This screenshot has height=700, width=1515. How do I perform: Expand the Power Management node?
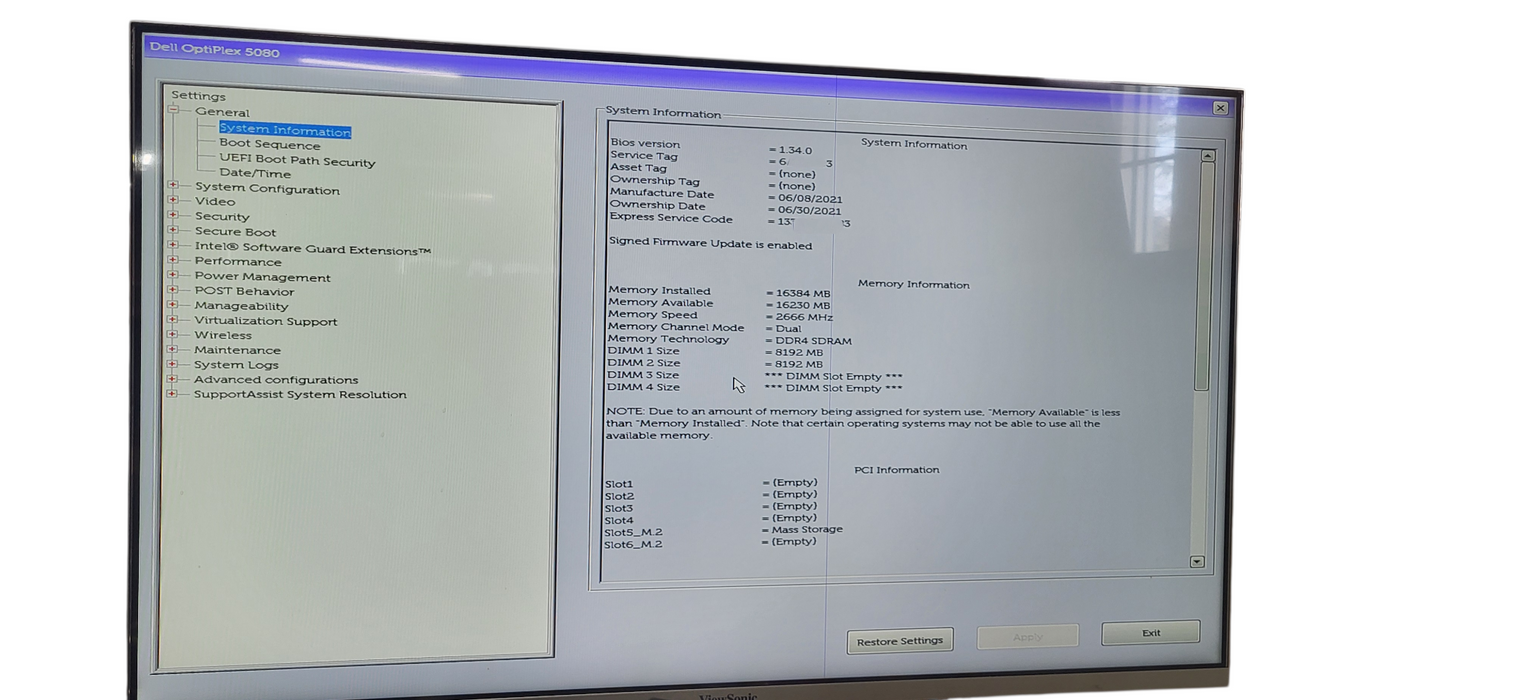tap(173, 275)
